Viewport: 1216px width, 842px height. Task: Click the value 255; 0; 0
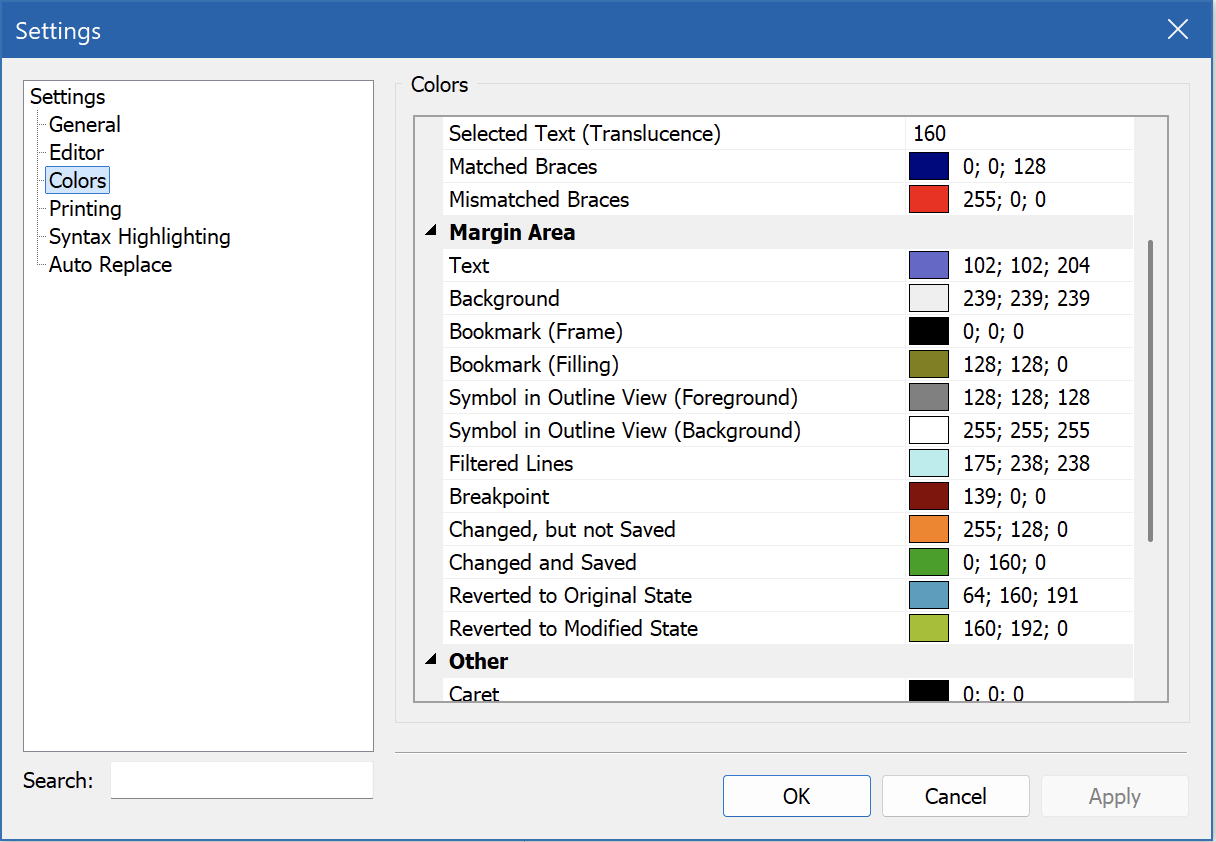(x=1004, y=199)
